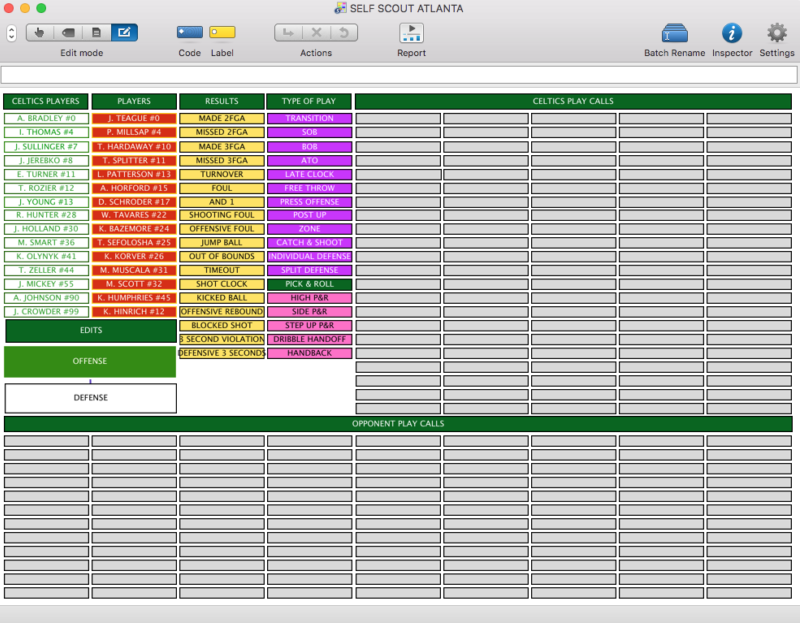The height and width of the screenshot is (623, 800).
Task: Click the TURNOVER result button
Action: [222, 174]
